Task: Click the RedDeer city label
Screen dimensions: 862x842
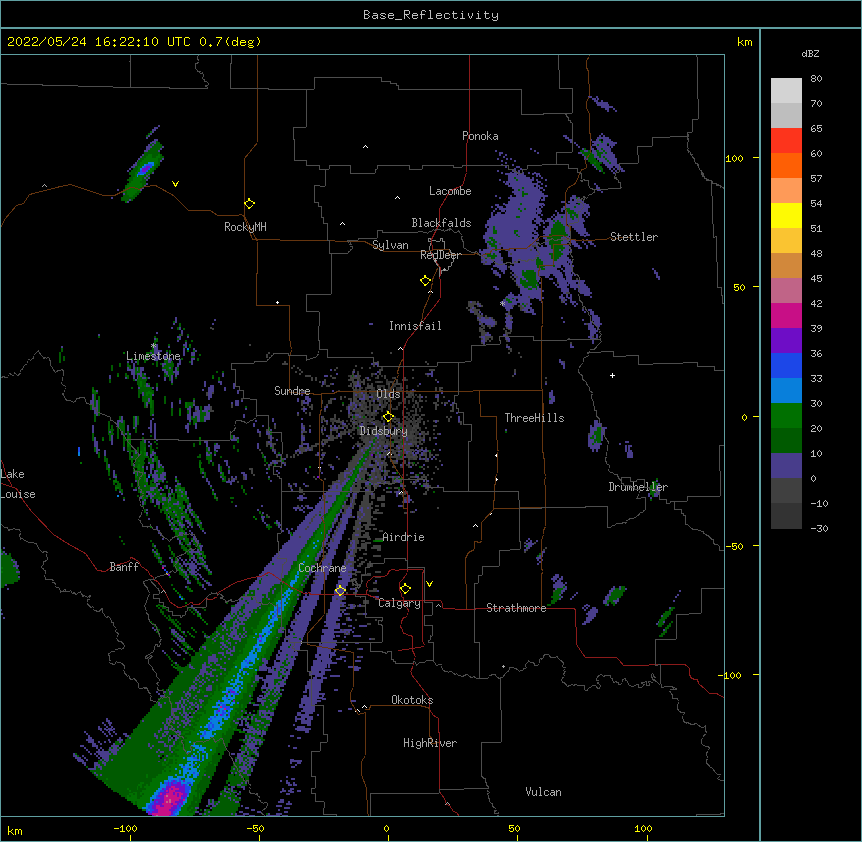Action: pos(440,255)
